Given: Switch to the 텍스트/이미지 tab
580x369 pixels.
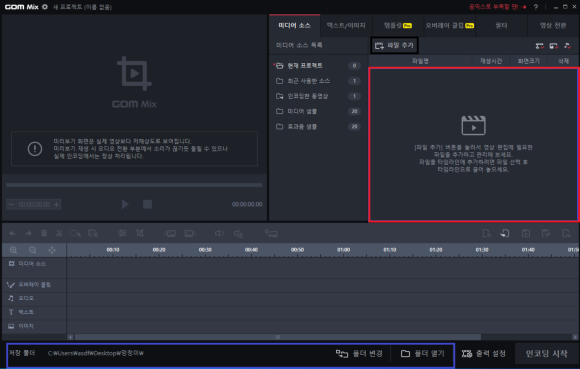Looking at the screenshot, I should [x=346, y=26].
